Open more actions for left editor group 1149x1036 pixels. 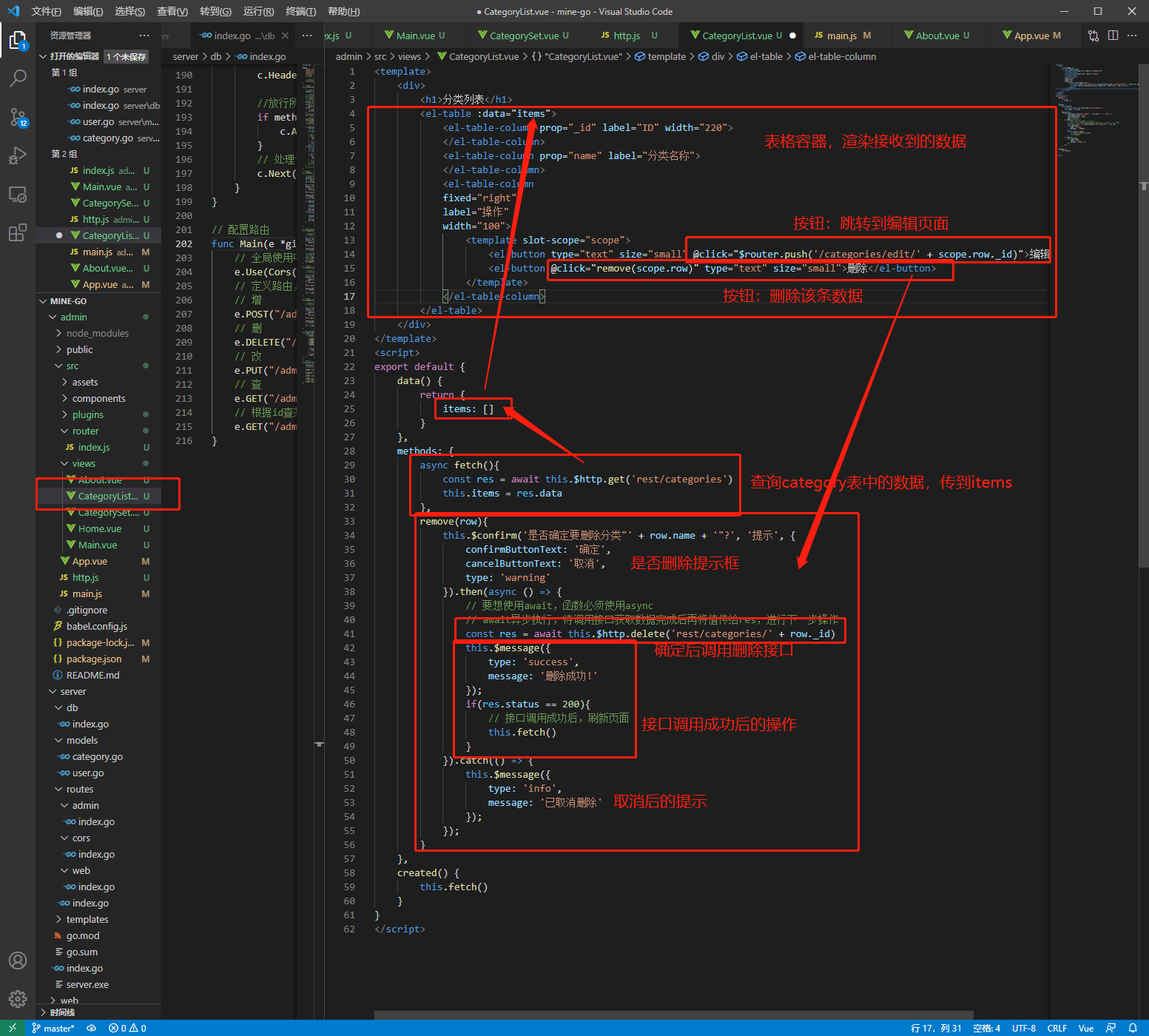point(307,36)
